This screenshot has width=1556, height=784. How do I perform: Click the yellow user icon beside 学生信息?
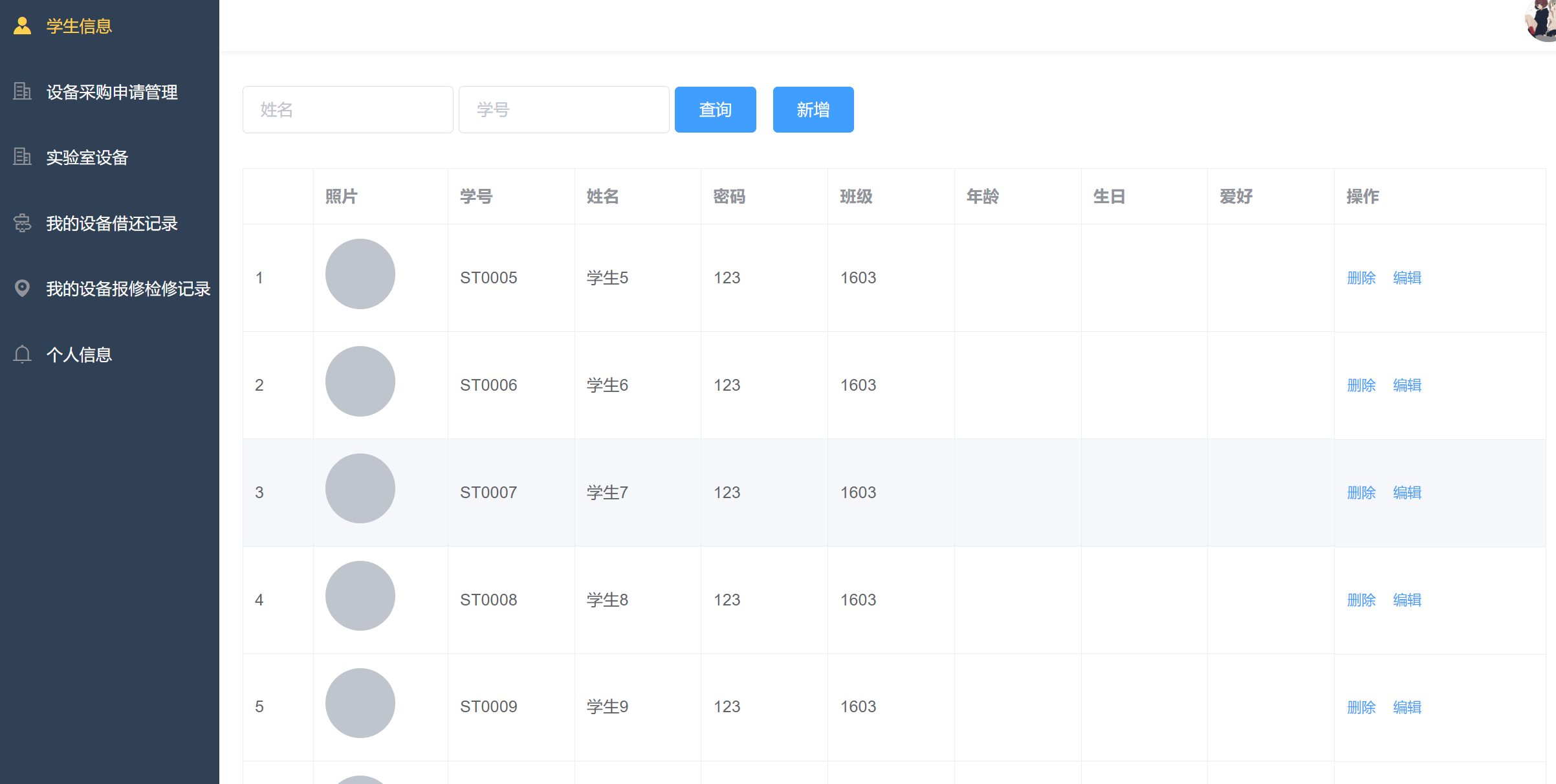(x=22, y=26)
